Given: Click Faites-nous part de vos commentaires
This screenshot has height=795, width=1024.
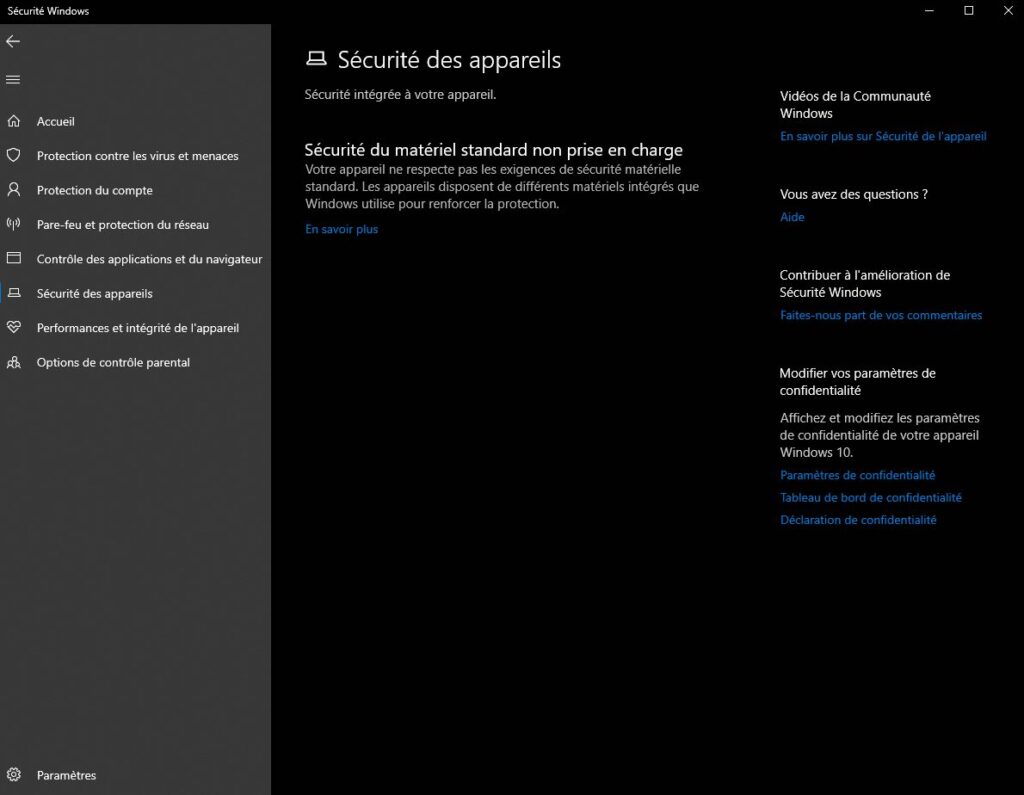Looking at the screenshot, I should 881,315.
